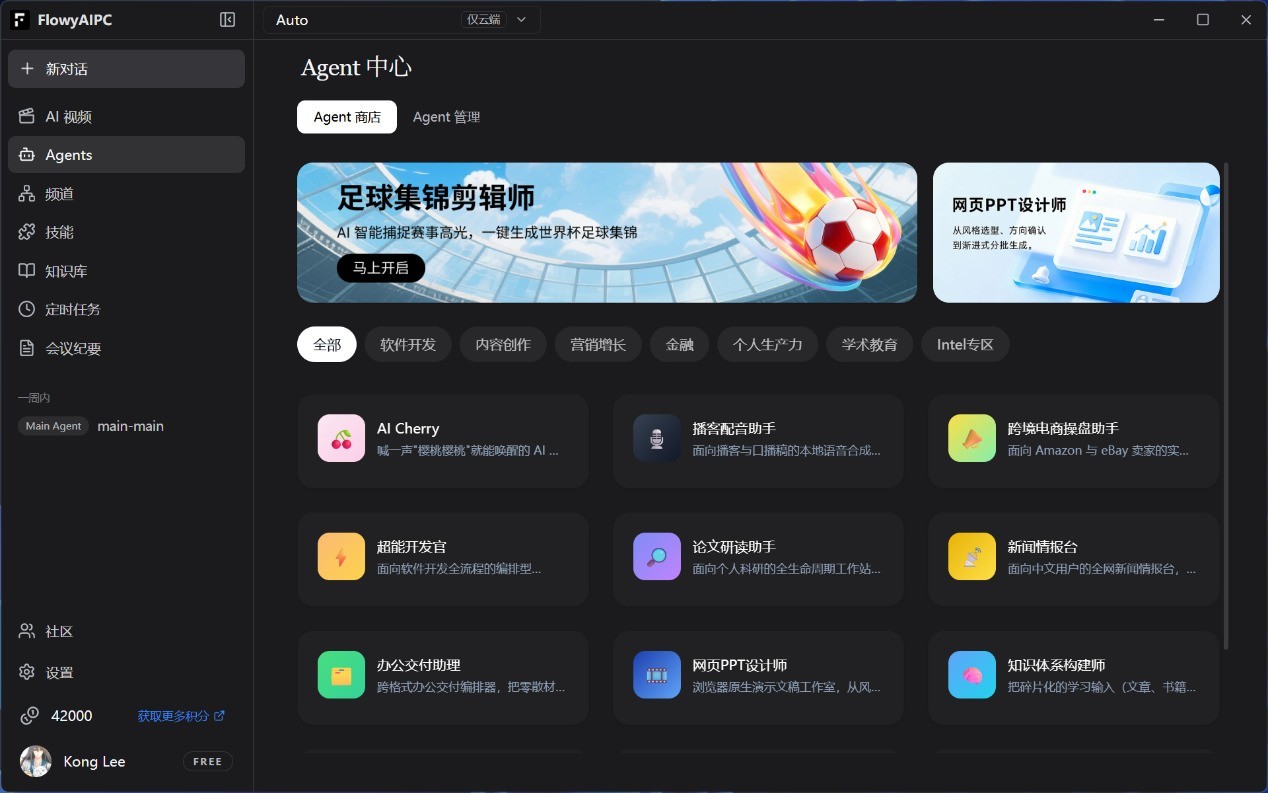Click the 跨境电商操盘助手 megaphone icon
This screenshot has height=793, width=1268.
coord(972,438)
